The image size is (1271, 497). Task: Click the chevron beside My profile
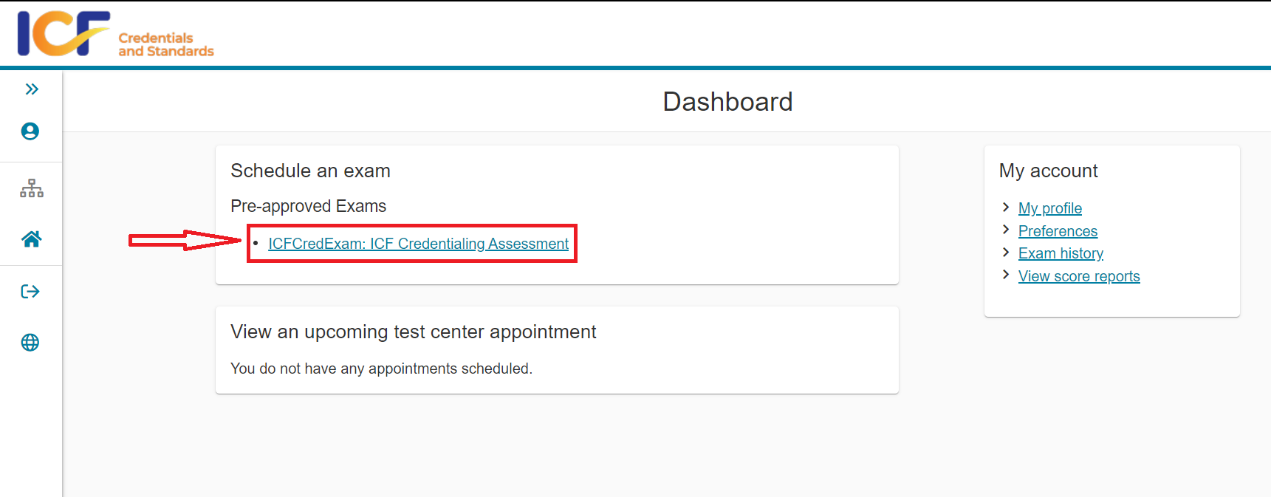click(x=1005, y=208)
